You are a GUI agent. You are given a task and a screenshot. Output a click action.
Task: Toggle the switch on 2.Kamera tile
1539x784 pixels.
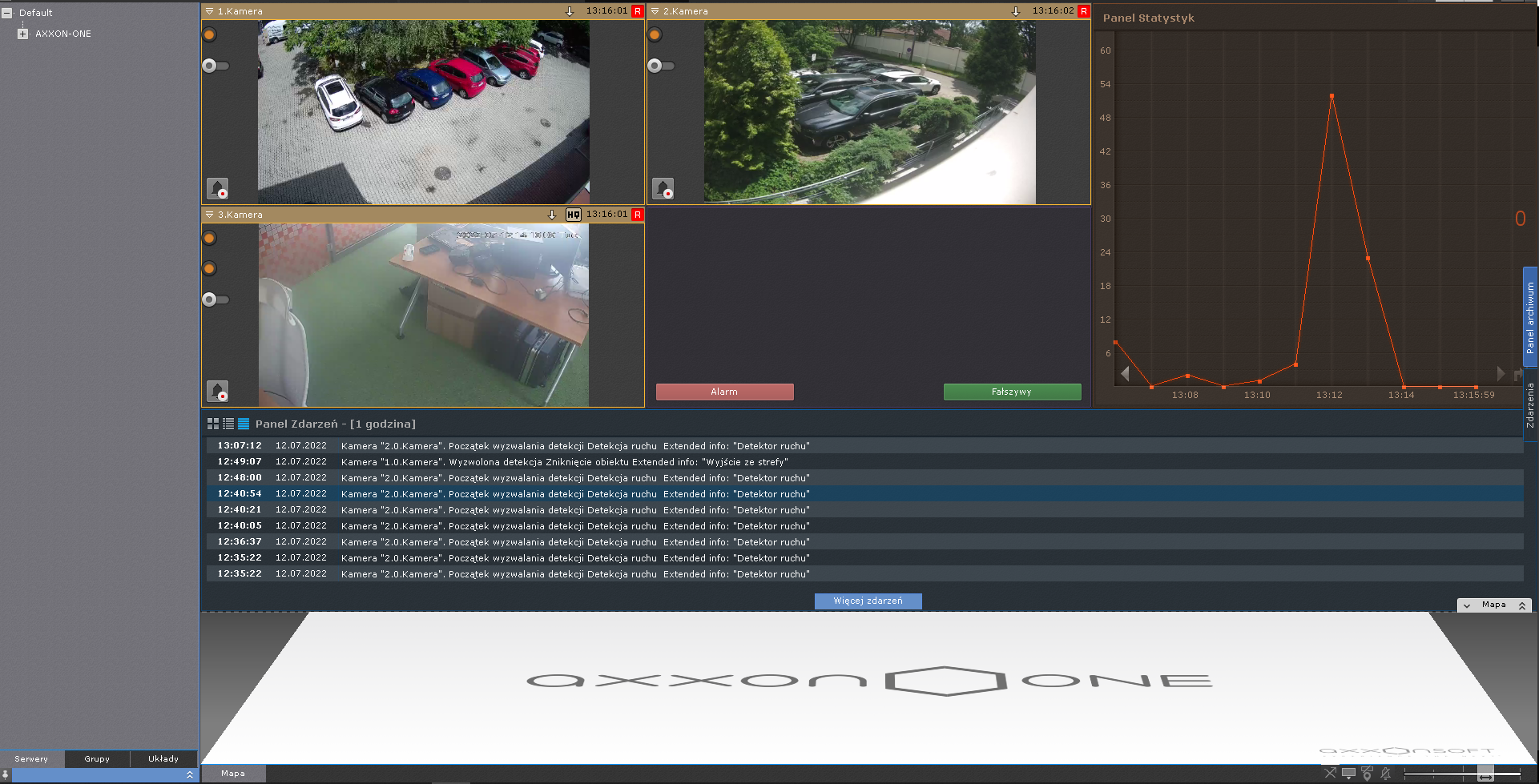pos(660,66)
